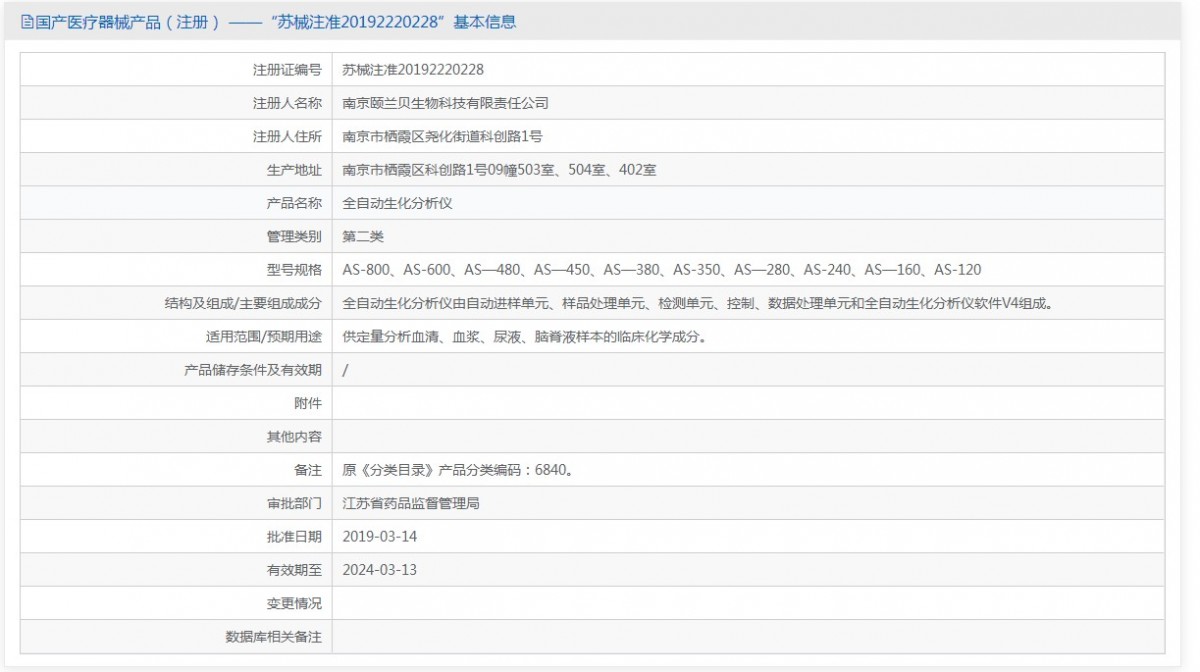1200x672 pixels.
Task: Select company name 南京颐兰贝生物科技有限责任公司
Action: [445, 103]
